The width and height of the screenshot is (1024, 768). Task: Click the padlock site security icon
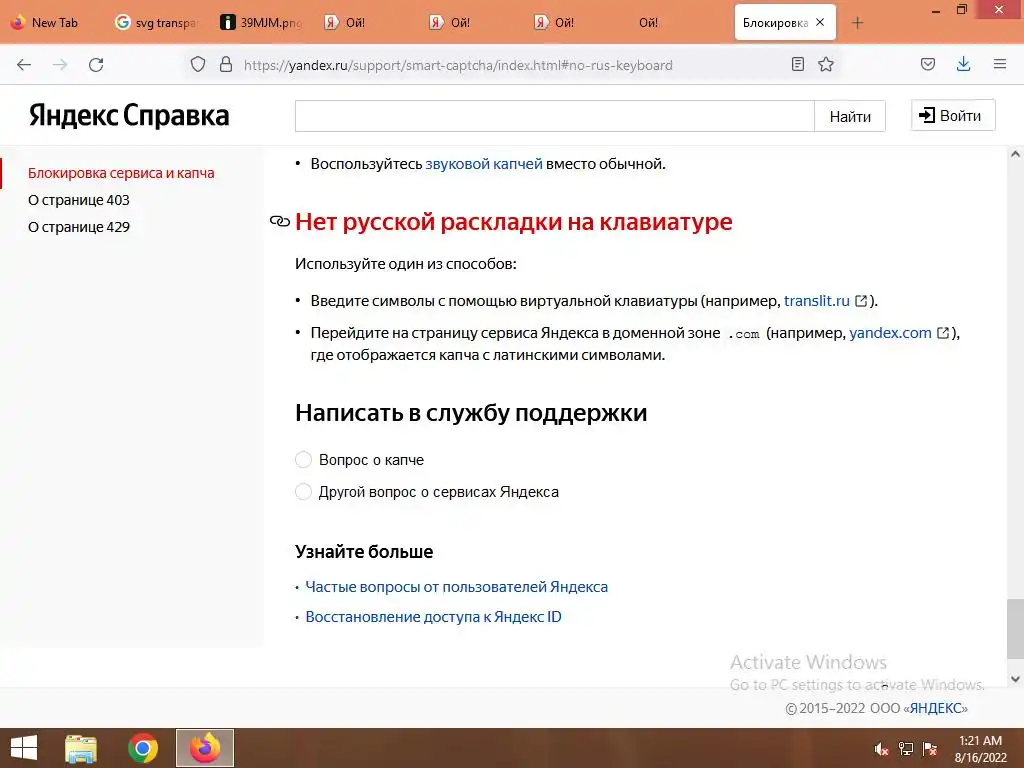point(226,65)
